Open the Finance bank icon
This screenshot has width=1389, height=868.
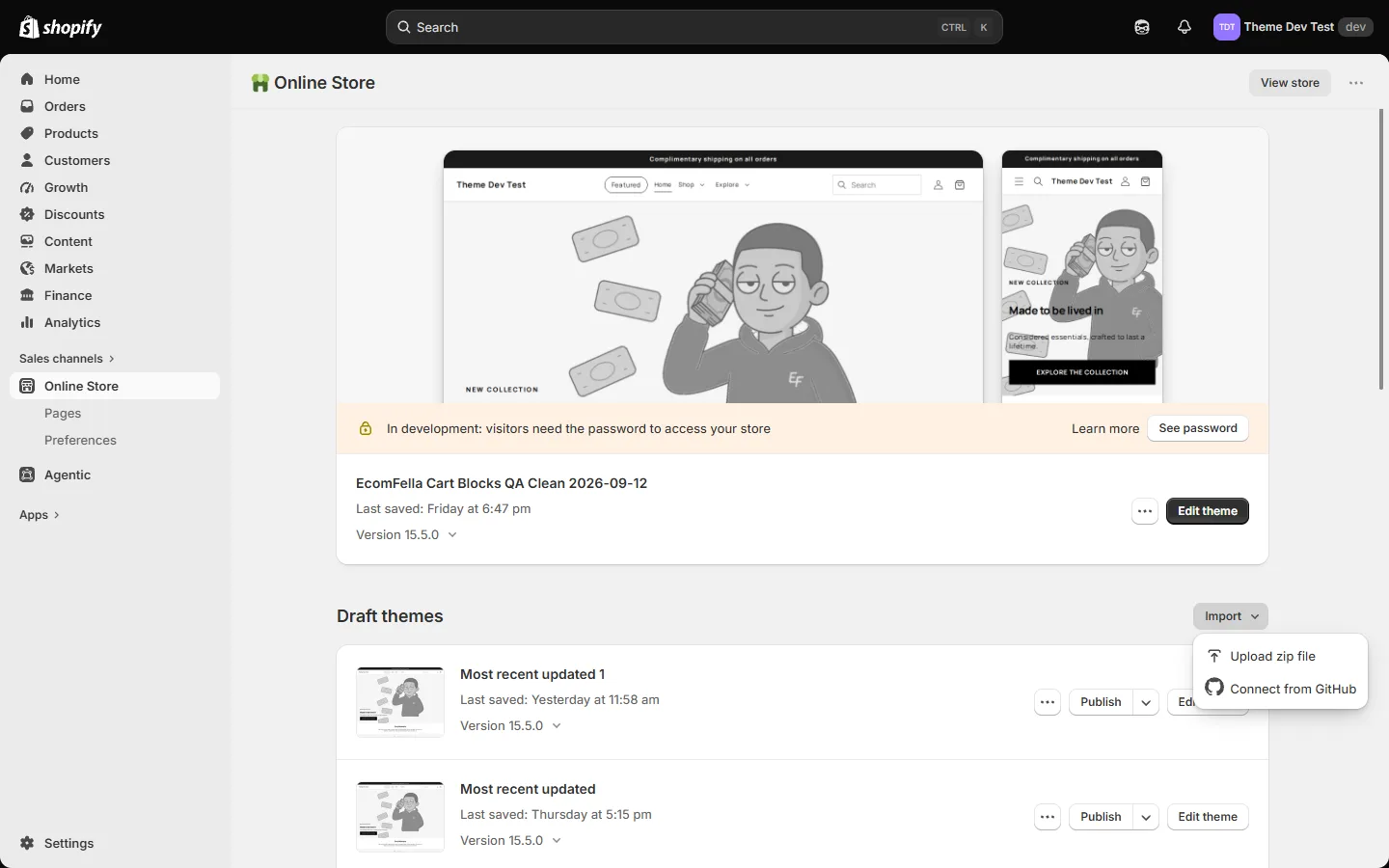pyautogui.click(x=27, y=295)
